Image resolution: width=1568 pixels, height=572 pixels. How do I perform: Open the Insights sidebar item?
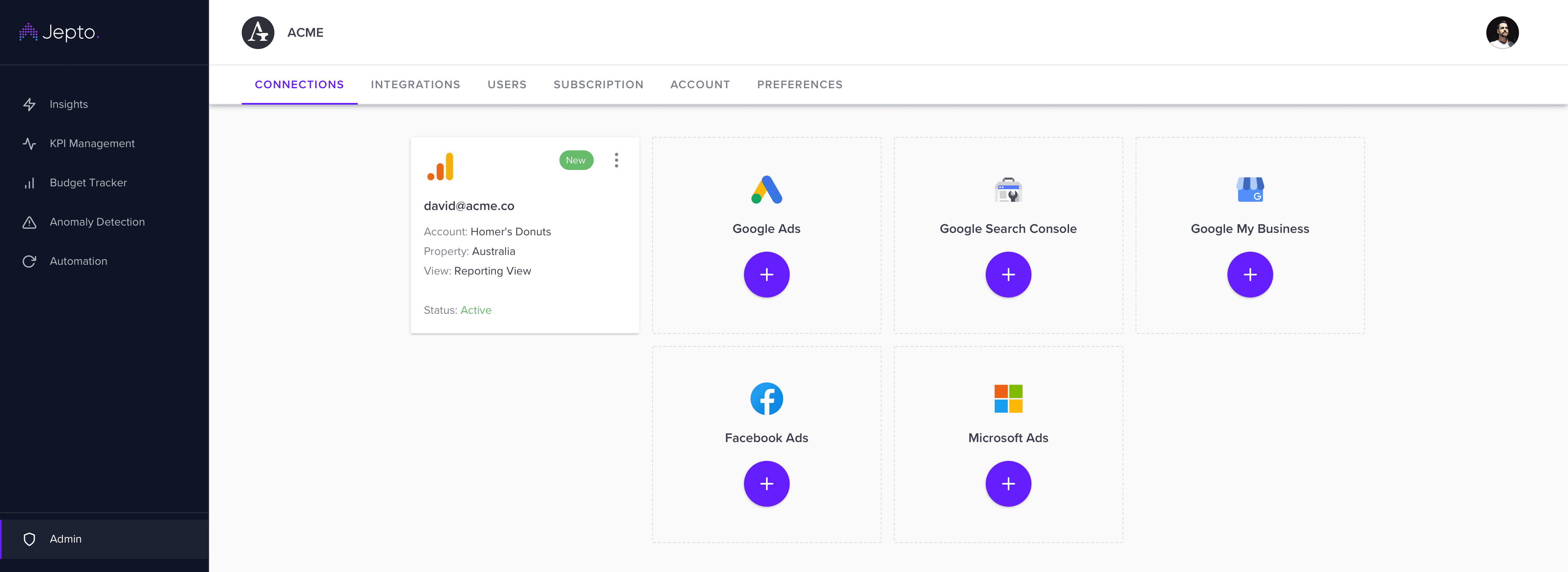104,105
